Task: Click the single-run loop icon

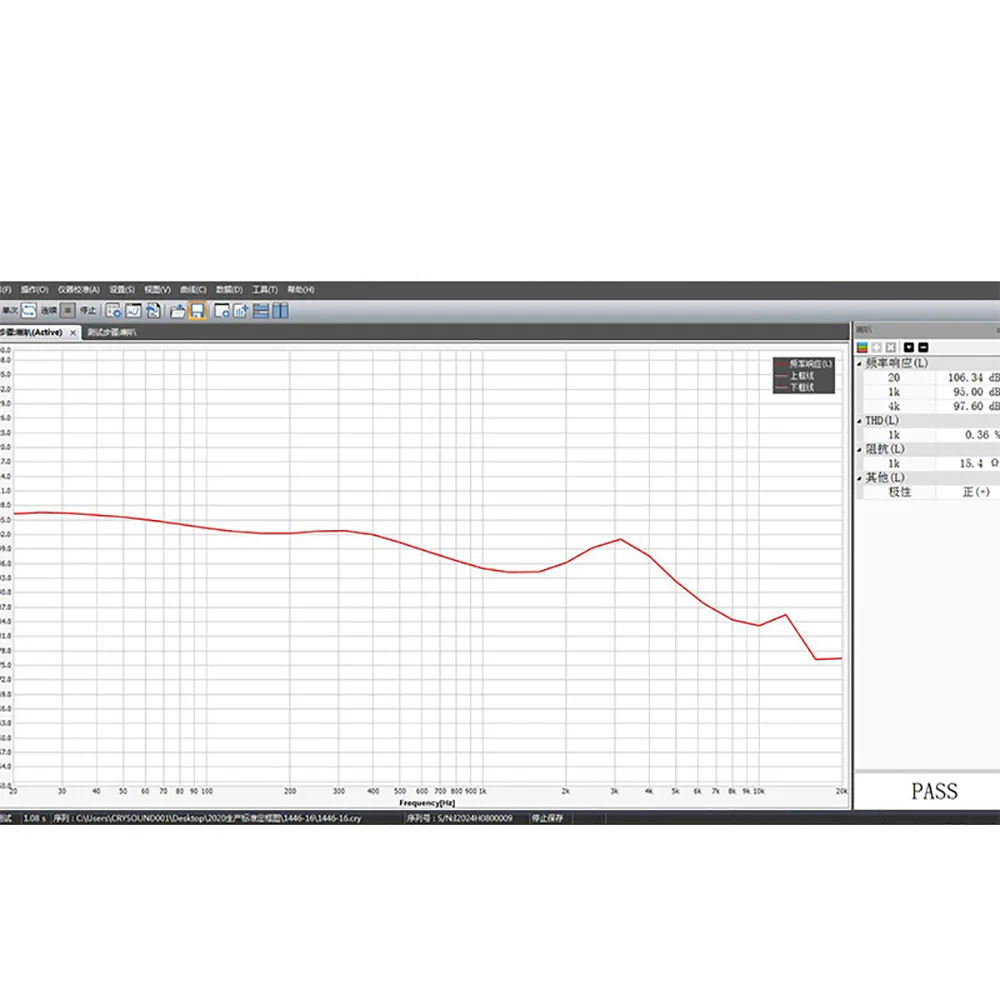Action: point(29,311)
